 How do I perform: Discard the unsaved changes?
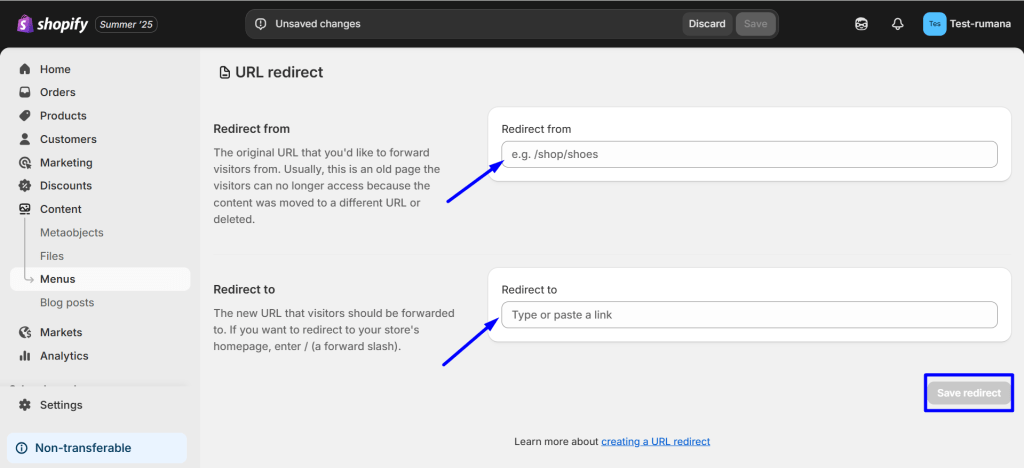[707, 24]
